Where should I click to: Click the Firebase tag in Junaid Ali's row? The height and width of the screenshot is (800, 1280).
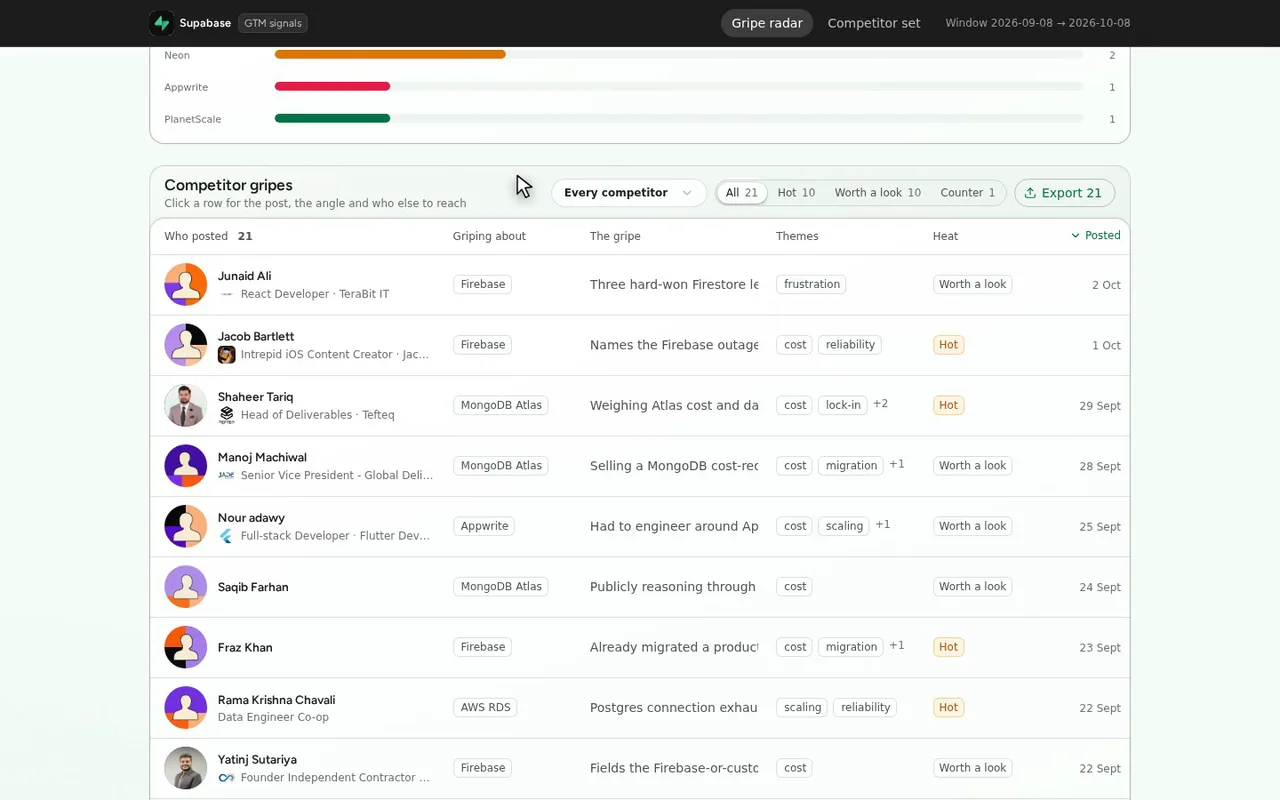(x=483, y=285)
